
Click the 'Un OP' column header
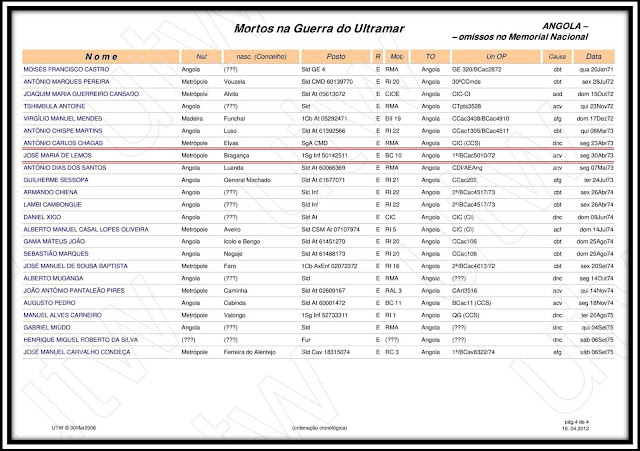pyautogui.click(x=496, y=56)
